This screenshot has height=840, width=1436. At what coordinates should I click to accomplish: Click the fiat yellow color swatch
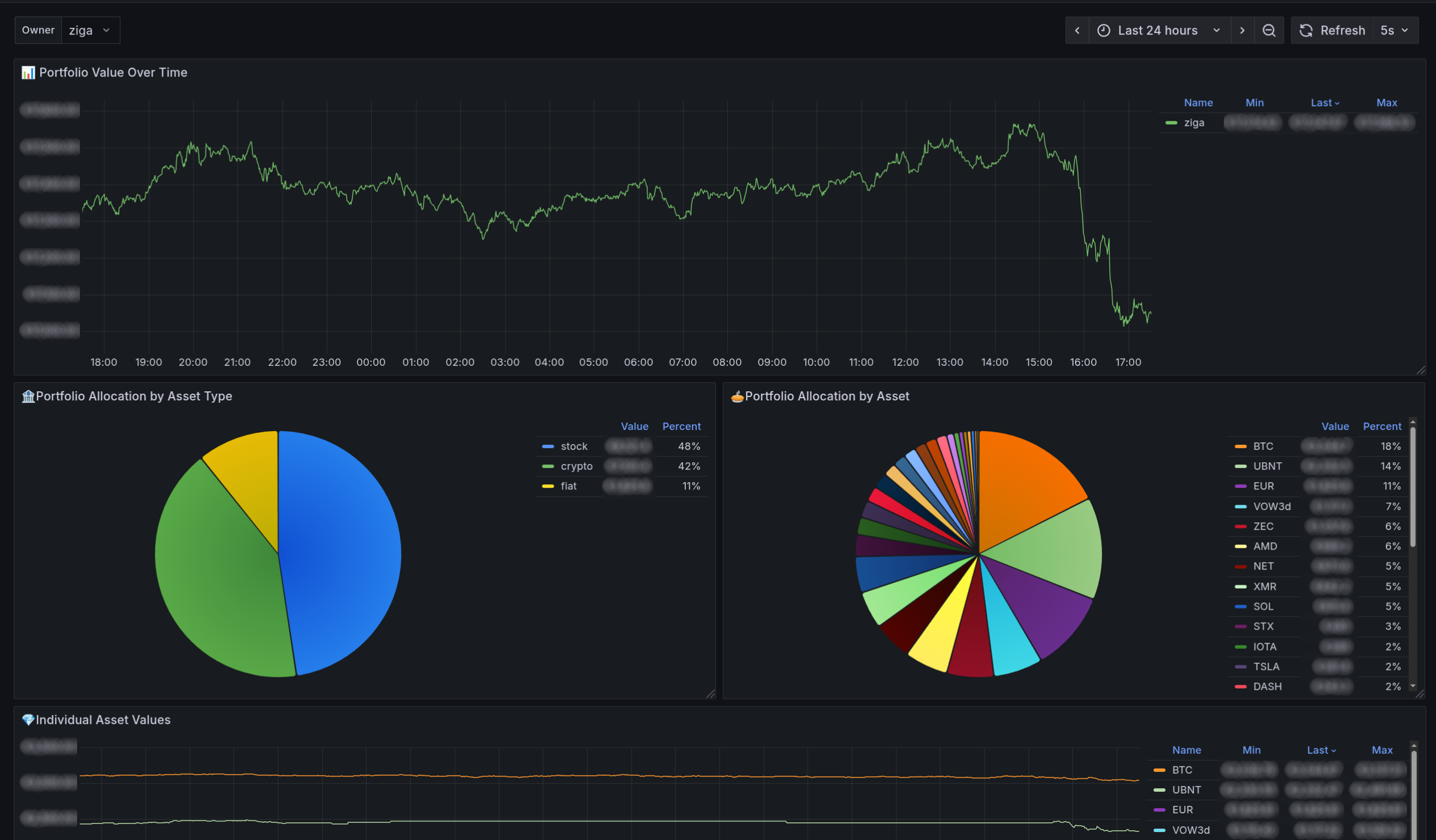pos(548,486)
